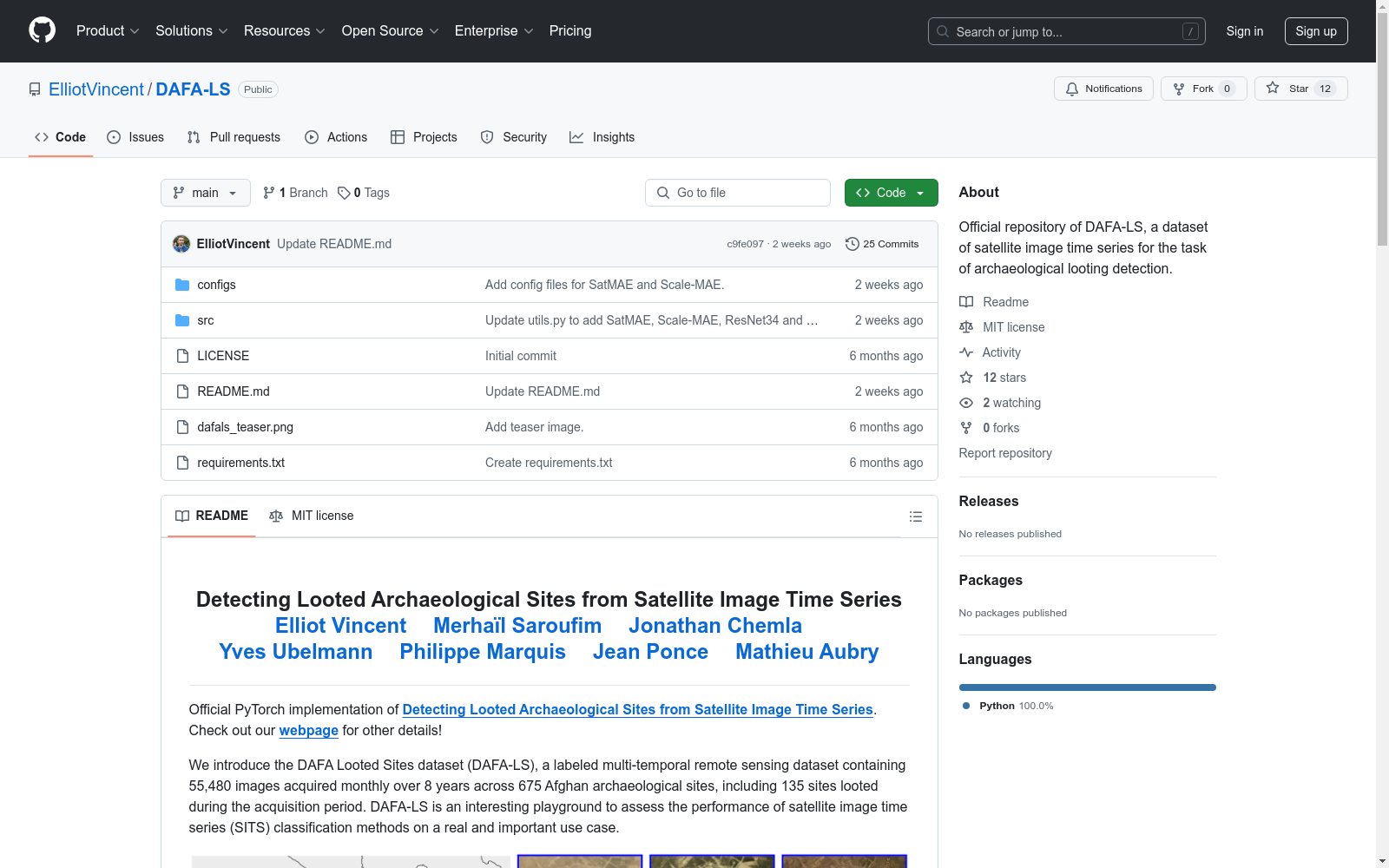Open the webpage link in README
Screen dimensions: 1389x868
[x=308, y=731]
